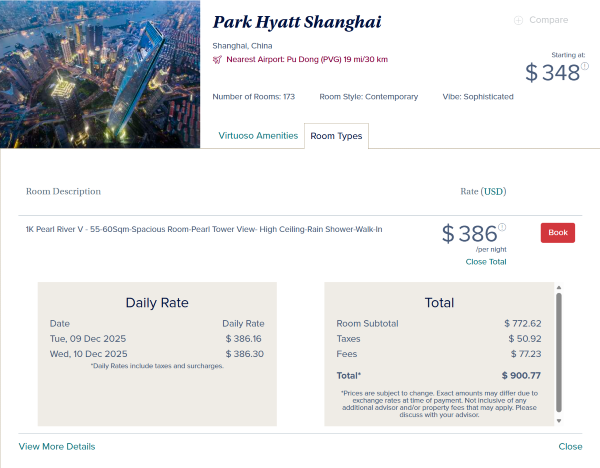Open the Park Hyatt Shanghai skyline photo

(100, 73)
